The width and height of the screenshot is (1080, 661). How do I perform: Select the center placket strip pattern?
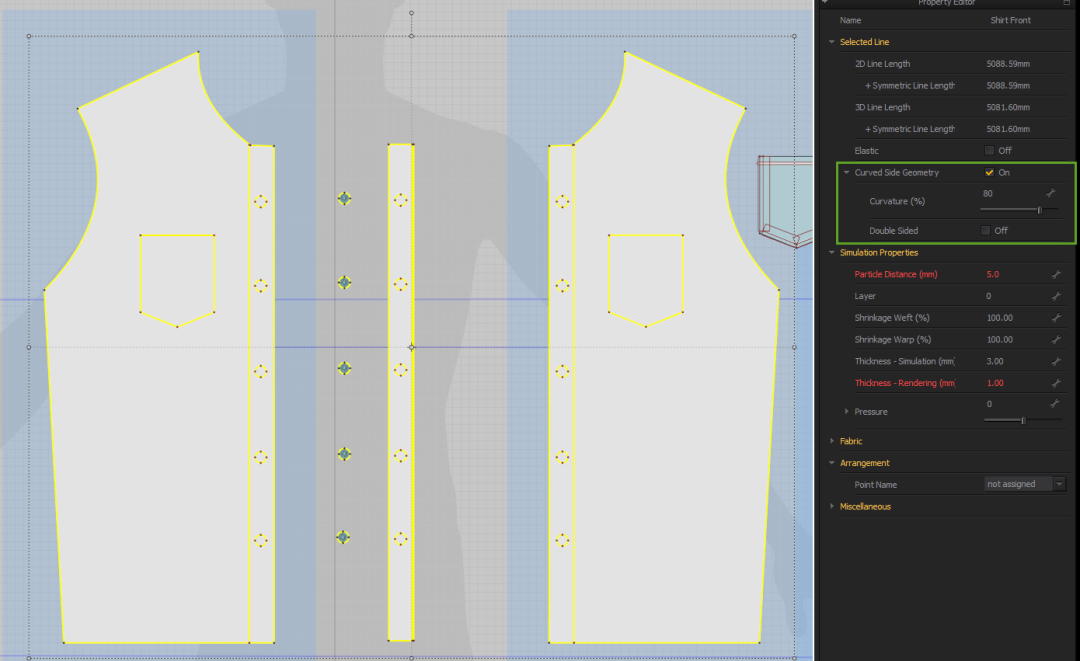pyautogui.click(x=401, y=392)
